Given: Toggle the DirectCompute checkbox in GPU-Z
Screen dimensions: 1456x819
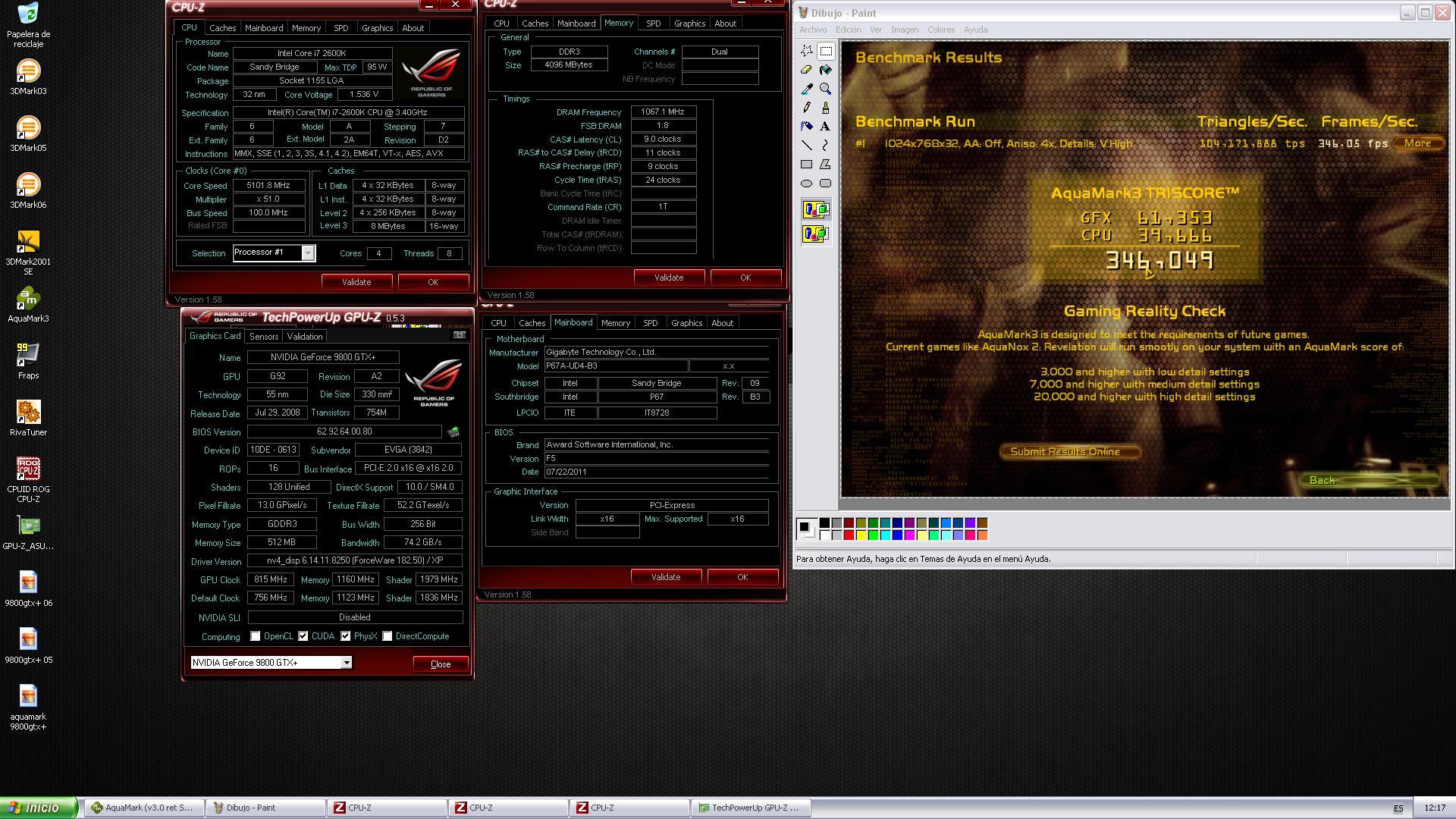Looking at the screenshot, I should [x=388, y=636].
